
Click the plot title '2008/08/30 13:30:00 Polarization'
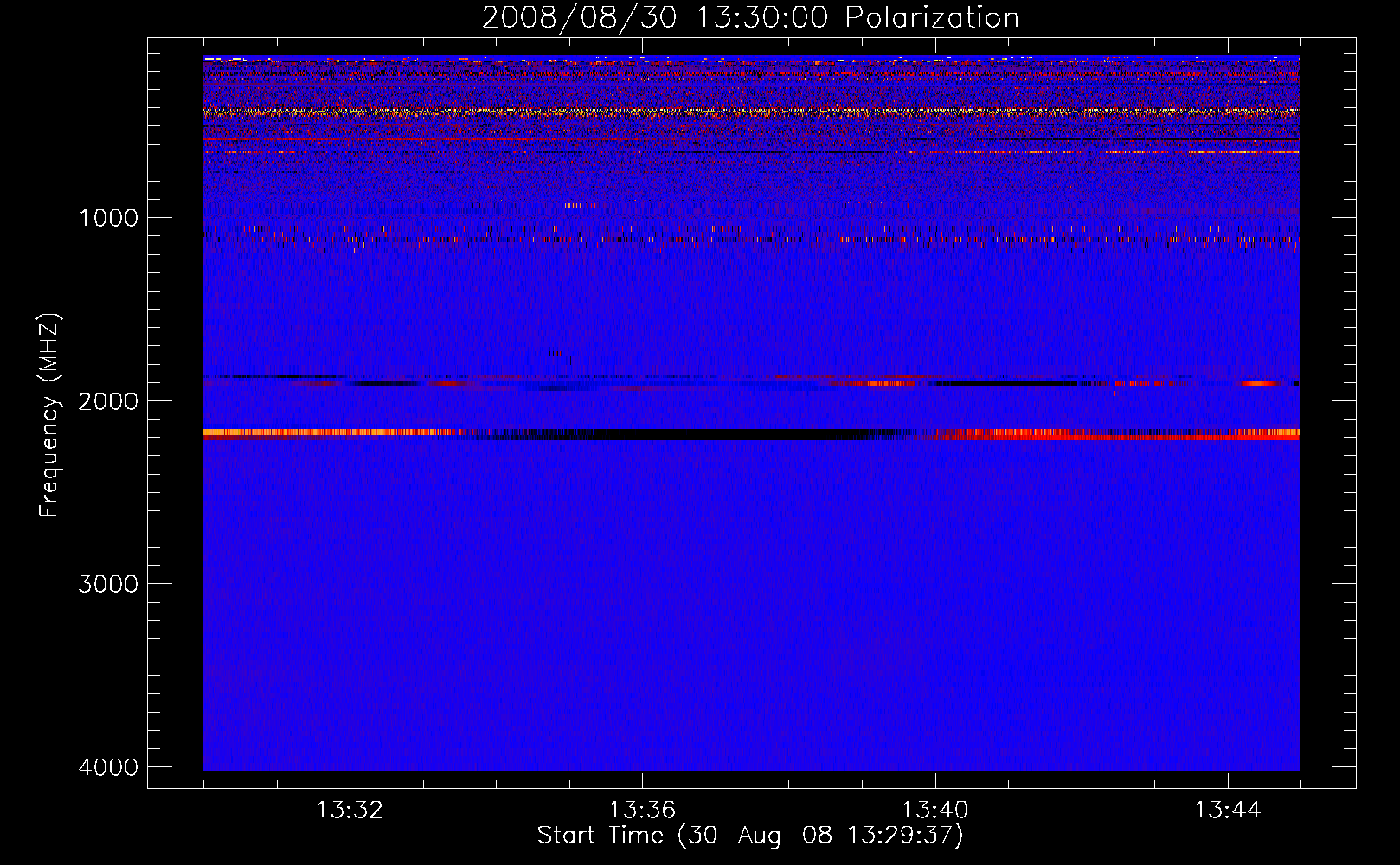[x=750, y=17]
